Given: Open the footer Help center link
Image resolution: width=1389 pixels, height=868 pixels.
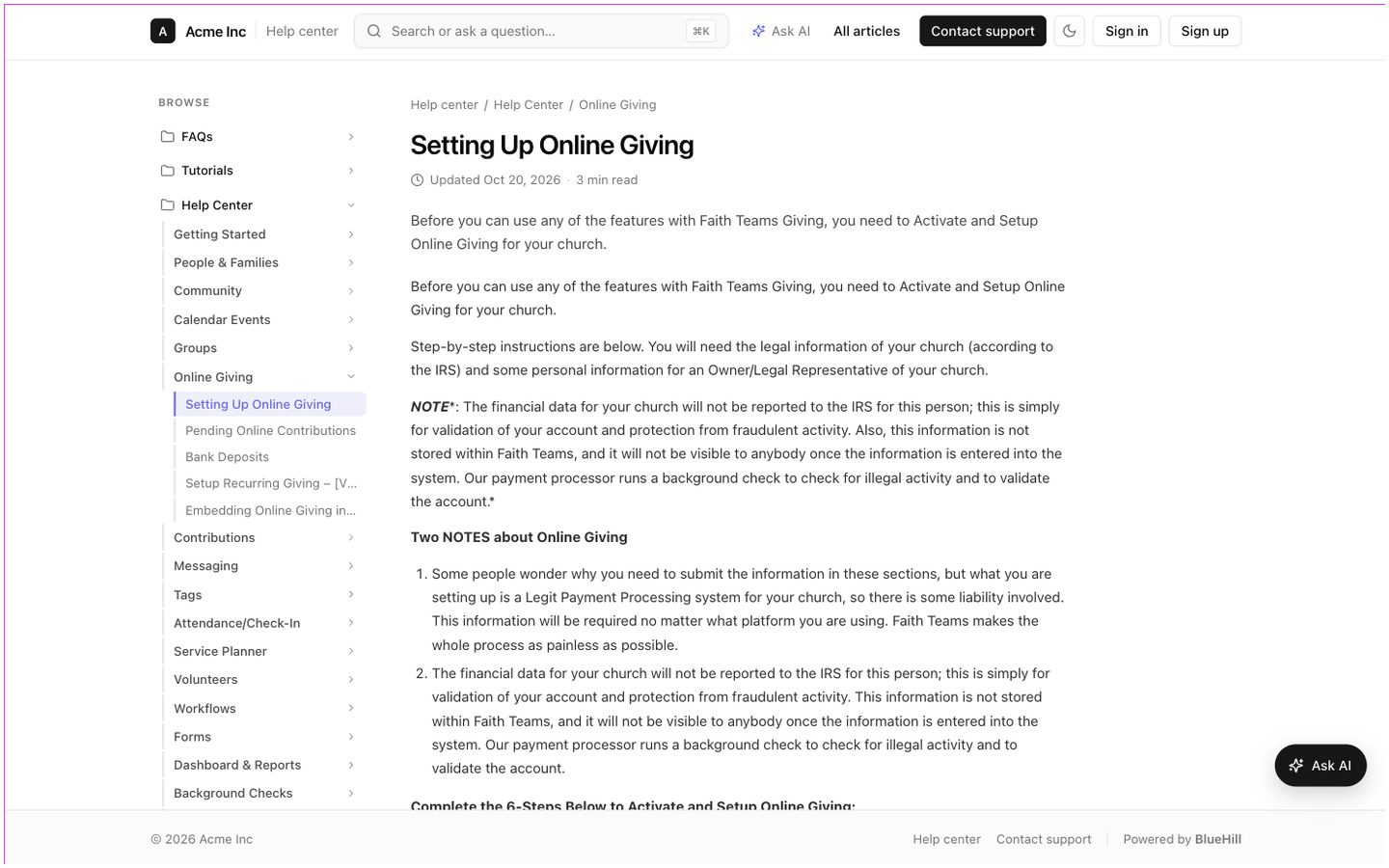Looking at the screenshot, I should [x=946, y=840].
